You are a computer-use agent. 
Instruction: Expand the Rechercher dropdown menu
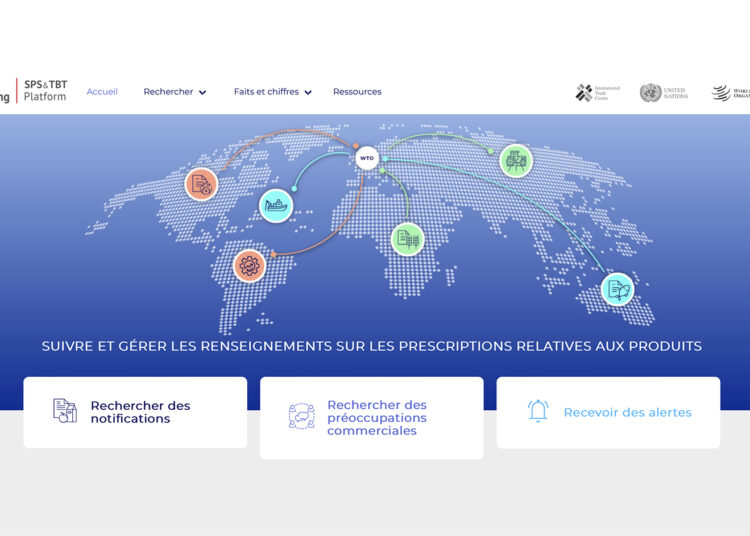click(175, 92)
